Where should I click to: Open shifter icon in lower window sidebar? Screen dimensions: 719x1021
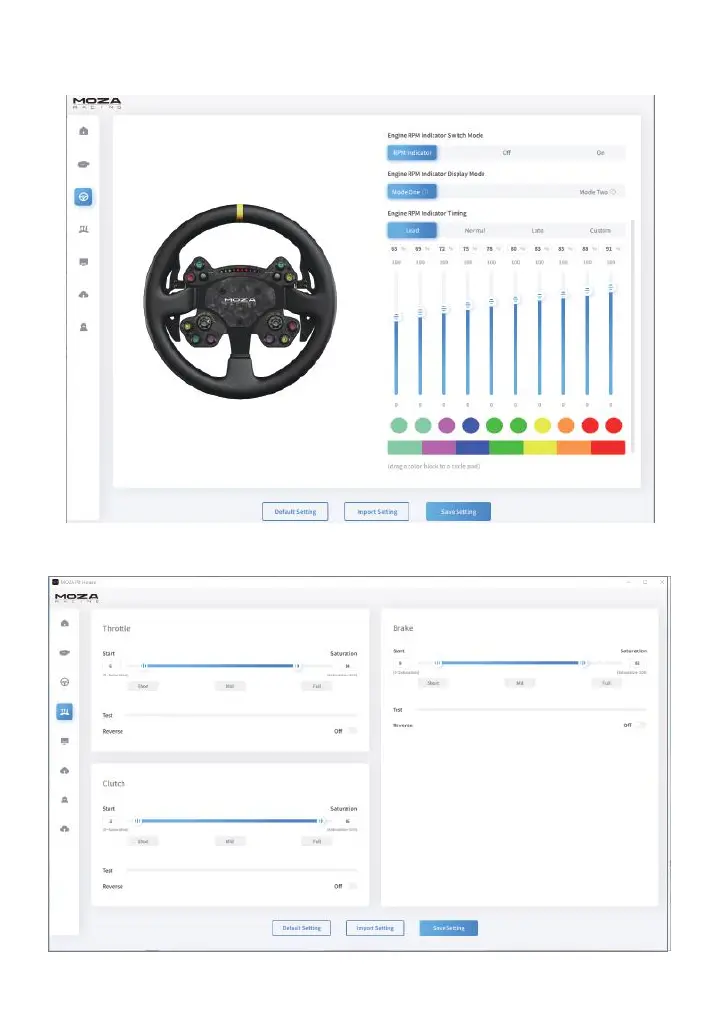(64, 800)
